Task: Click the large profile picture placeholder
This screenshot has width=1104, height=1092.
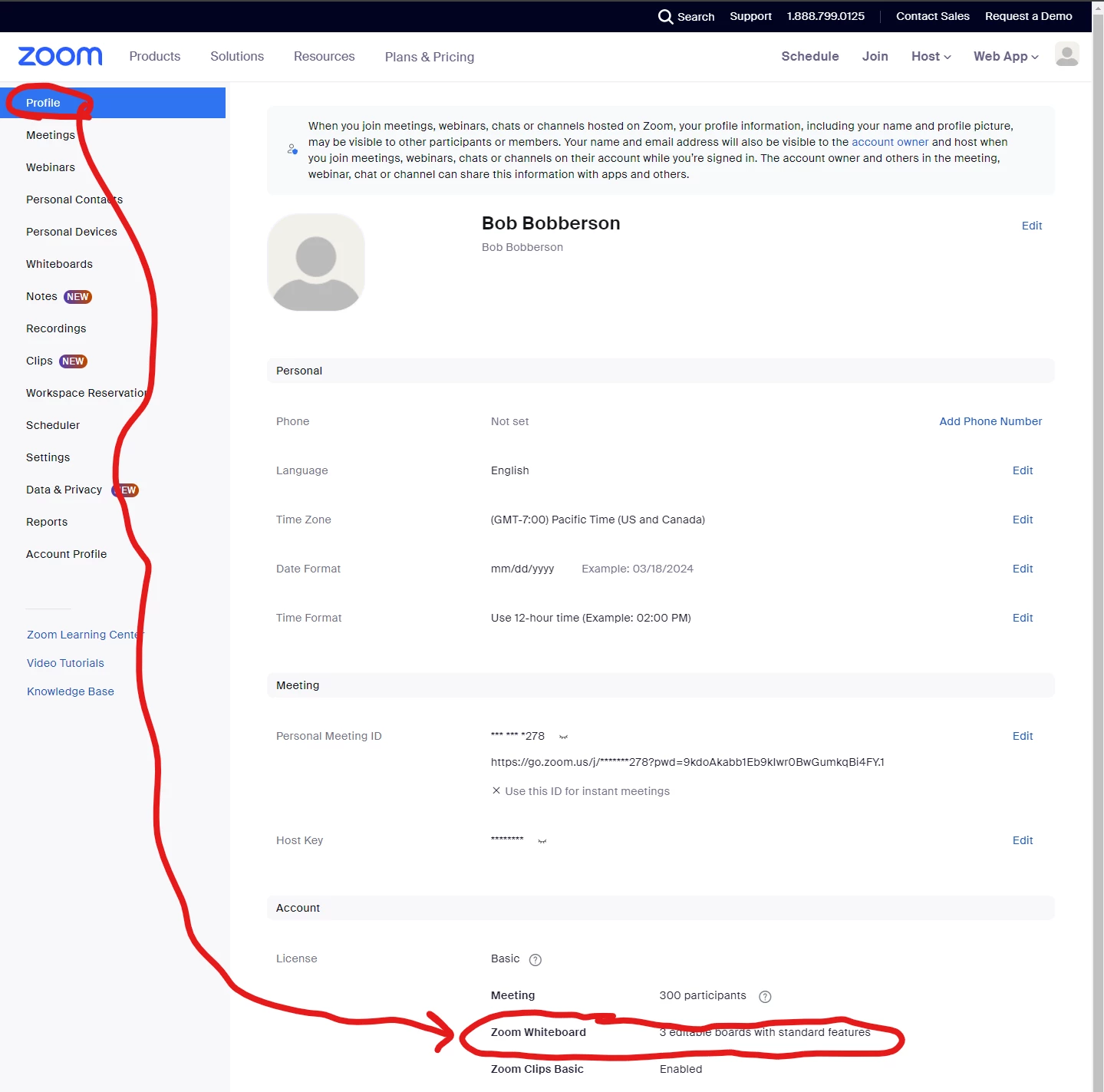Action: coord(316,262)
